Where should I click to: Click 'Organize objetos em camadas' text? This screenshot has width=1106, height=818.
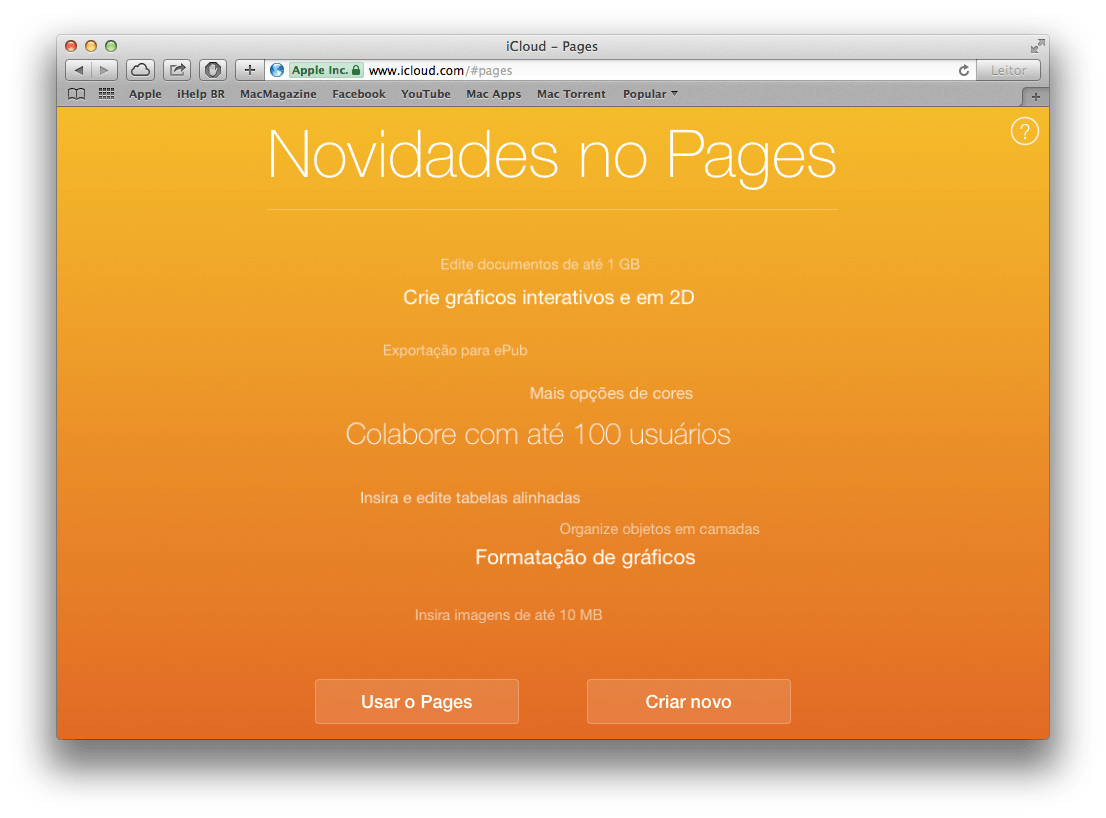(660, 529)
